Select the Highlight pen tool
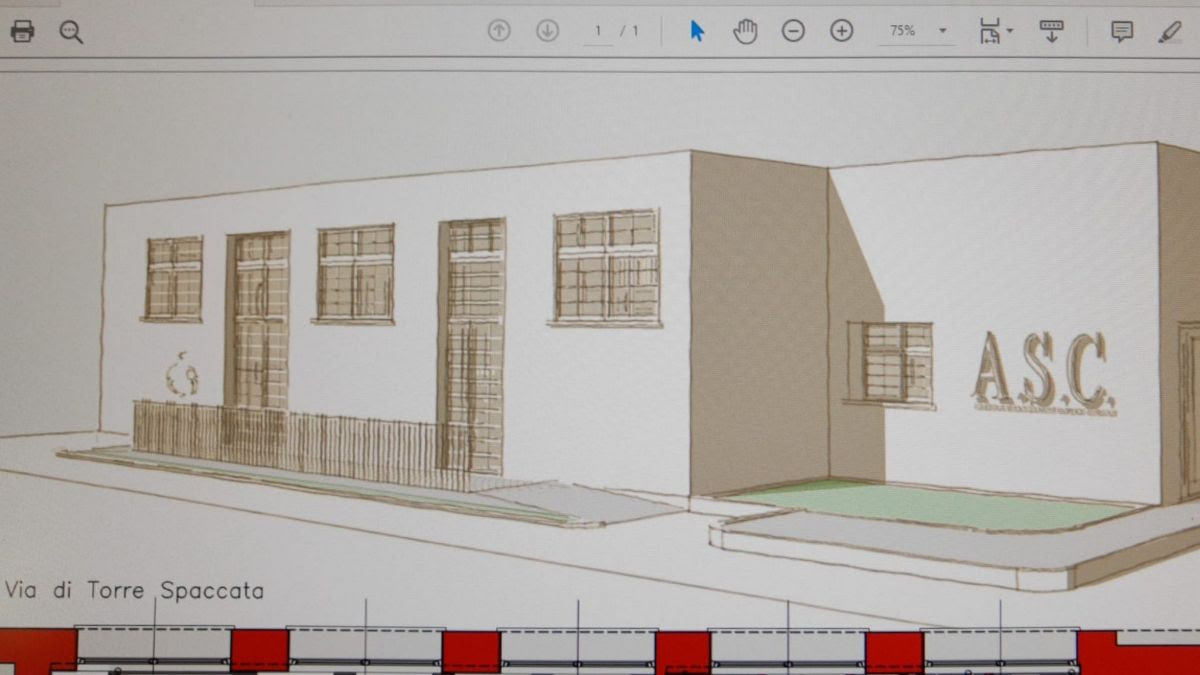The image size is (1200, 675). (x=1169, y=31)
